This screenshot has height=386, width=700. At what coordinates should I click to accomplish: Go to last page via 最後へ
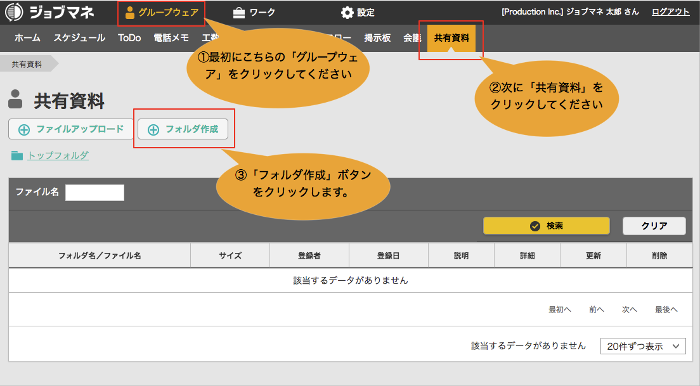(x=666, y=310)
